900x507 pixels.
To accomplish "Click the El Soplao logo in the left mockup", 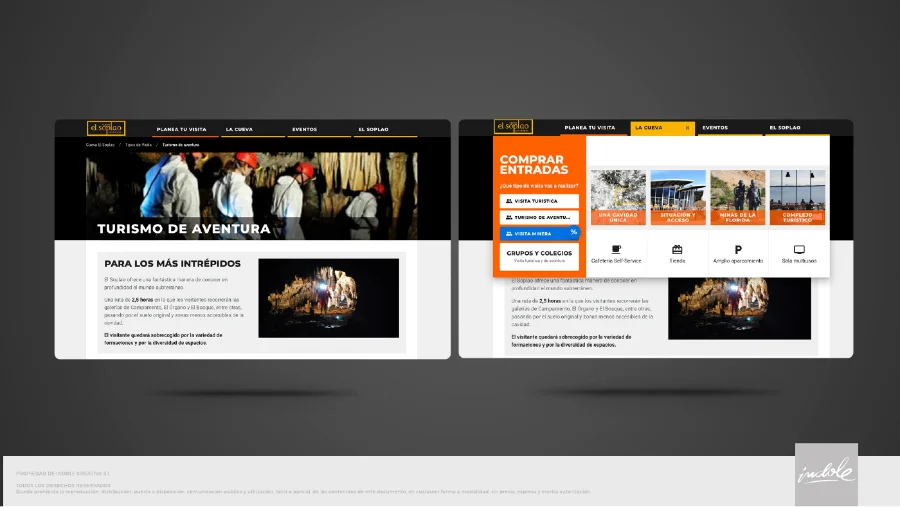I will (x=106, y=127).
